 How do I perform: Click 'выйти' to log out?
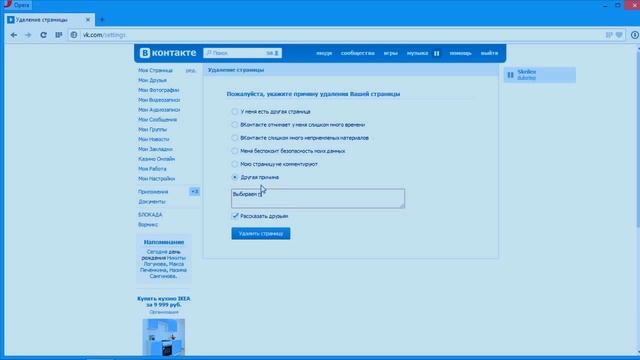[489, 53]
